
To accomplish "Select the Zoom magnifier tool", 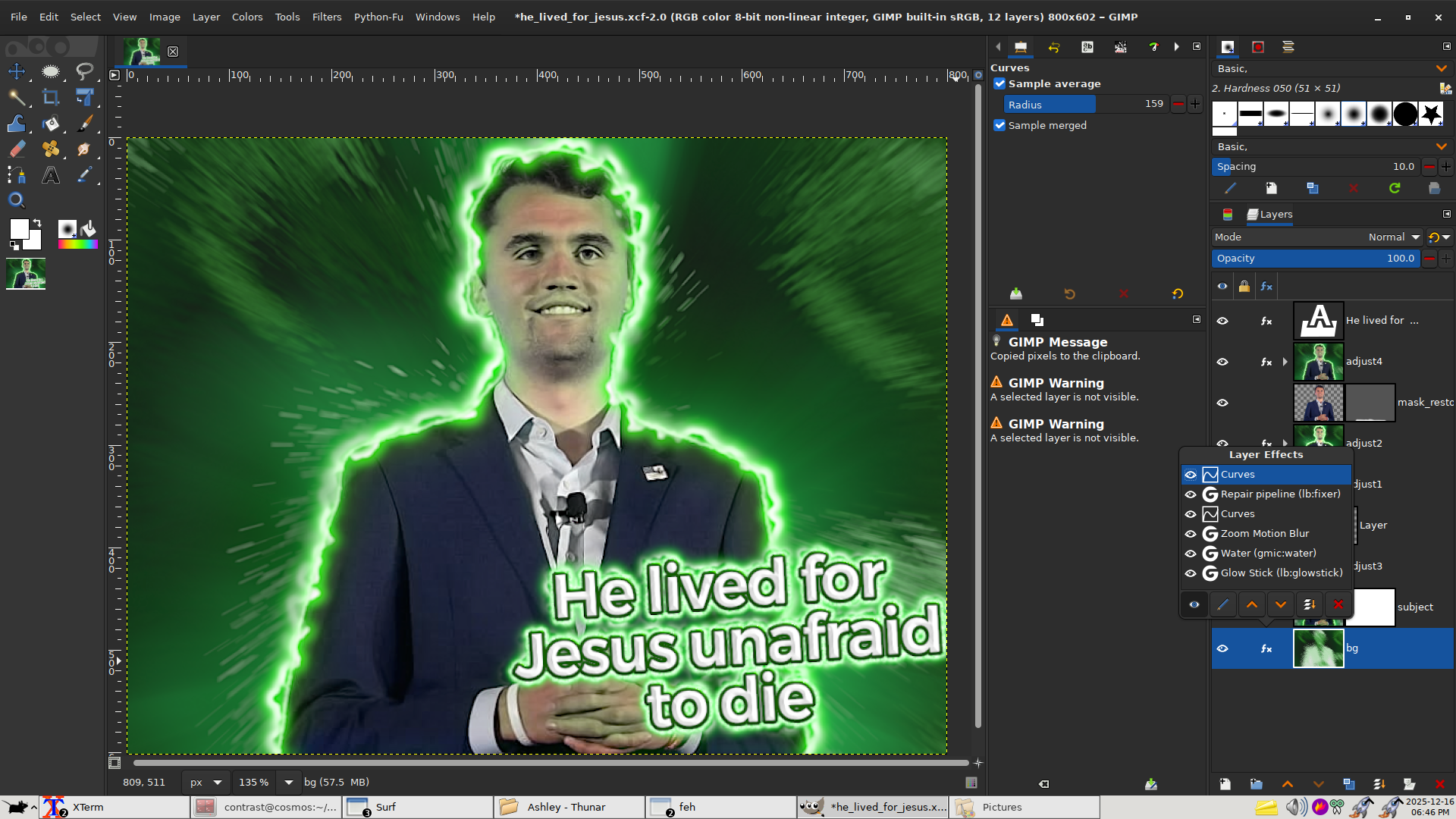I will (x=17, y=200).
